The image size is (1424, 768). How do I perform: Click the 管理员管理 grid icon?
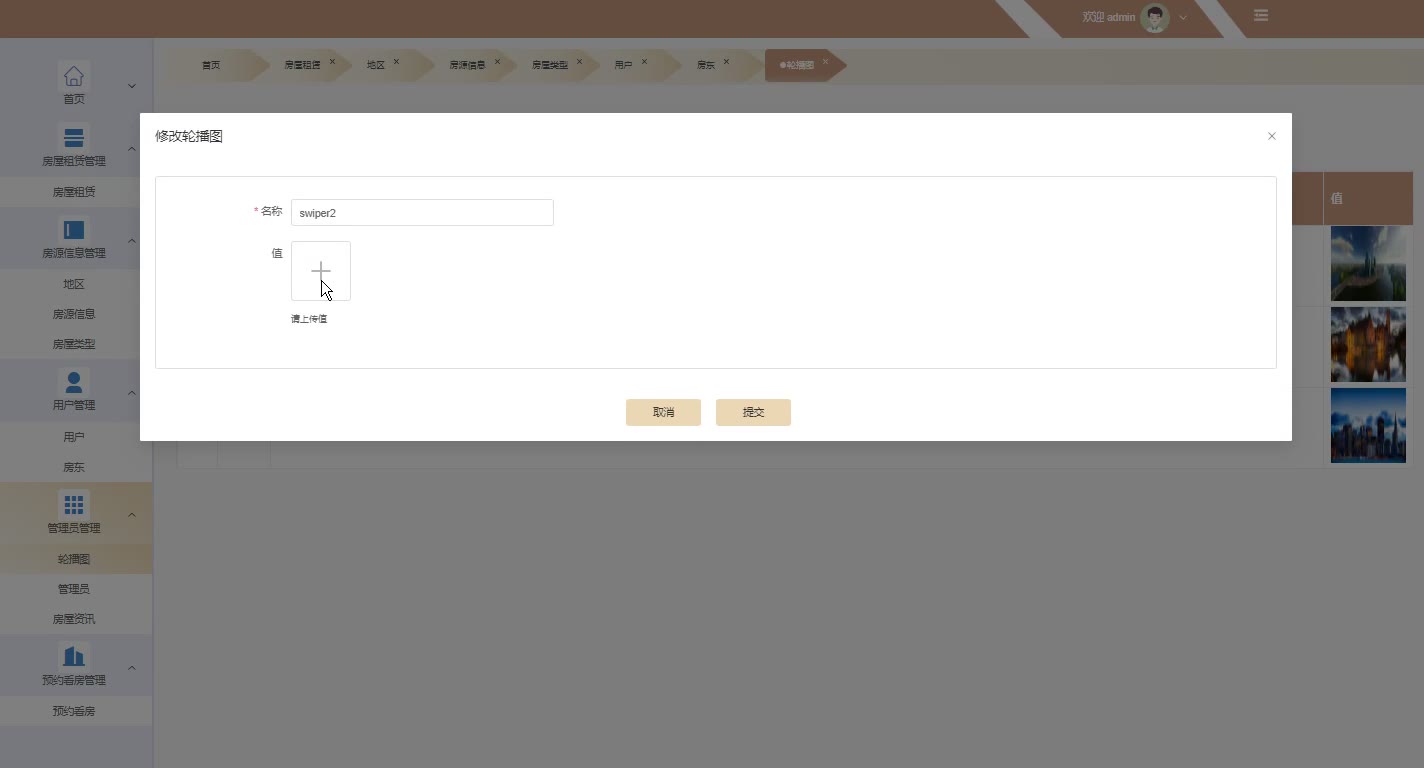coord(74,505)
